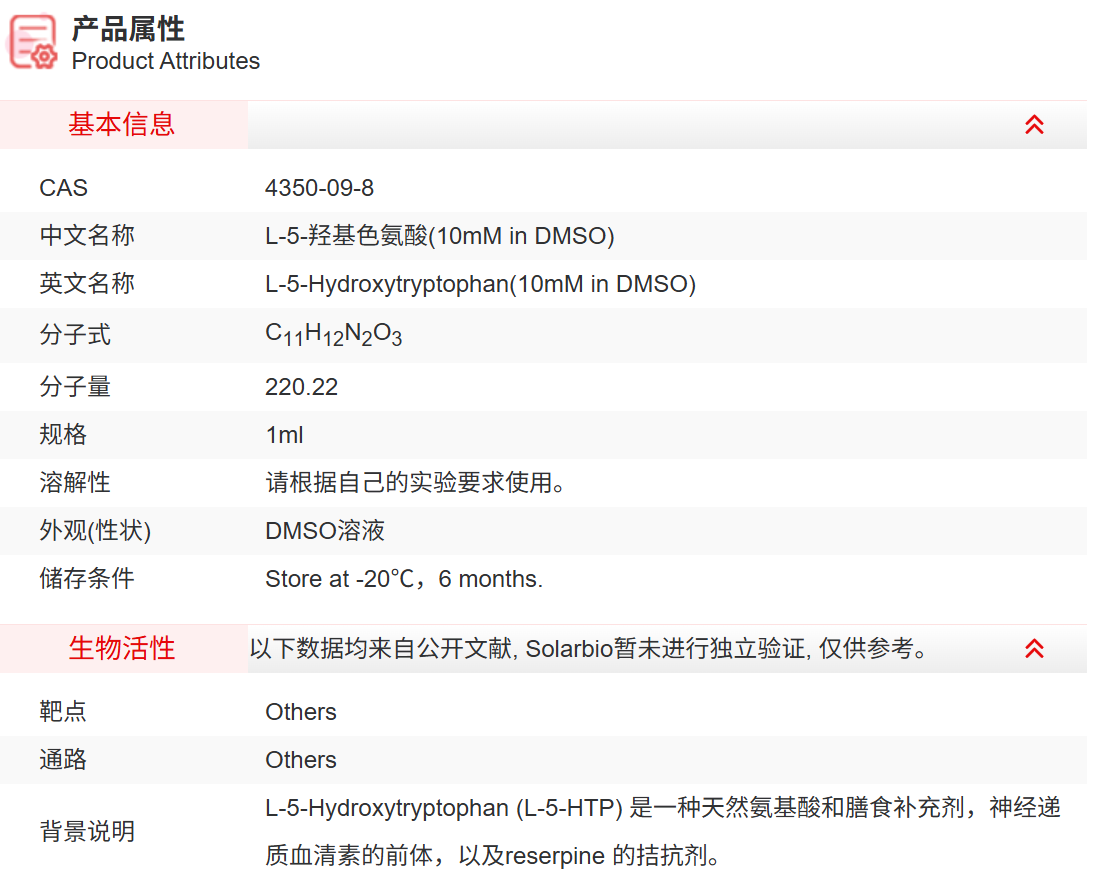The image size is (1099, 882).
Task: Click the English name L-5-Hydroxytryptophan value
Action: point(480,284)
